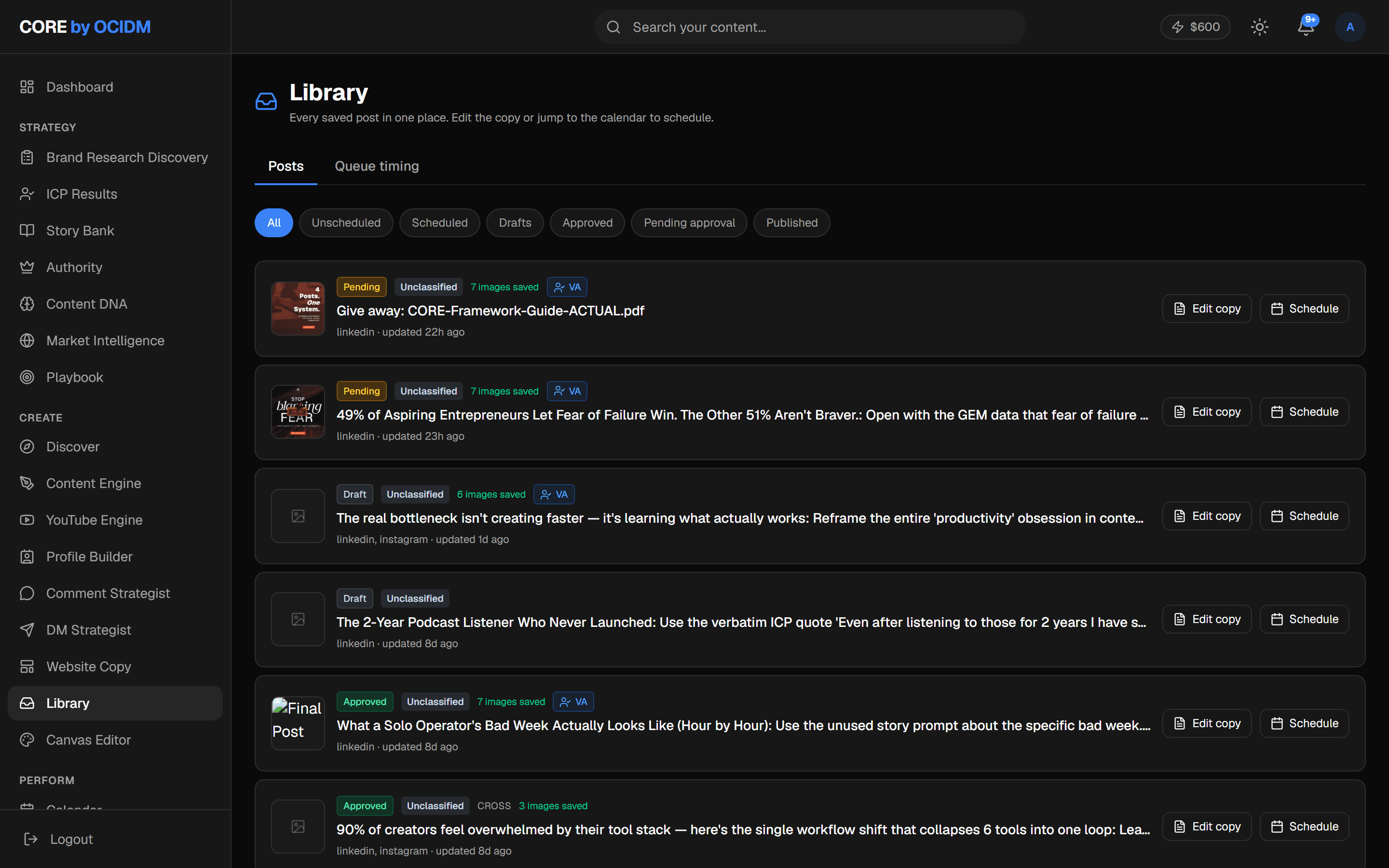Click the Comment Strategist speech bubble icon
Viewport: 1389px width, 868px height.
(x=27, y=593)
